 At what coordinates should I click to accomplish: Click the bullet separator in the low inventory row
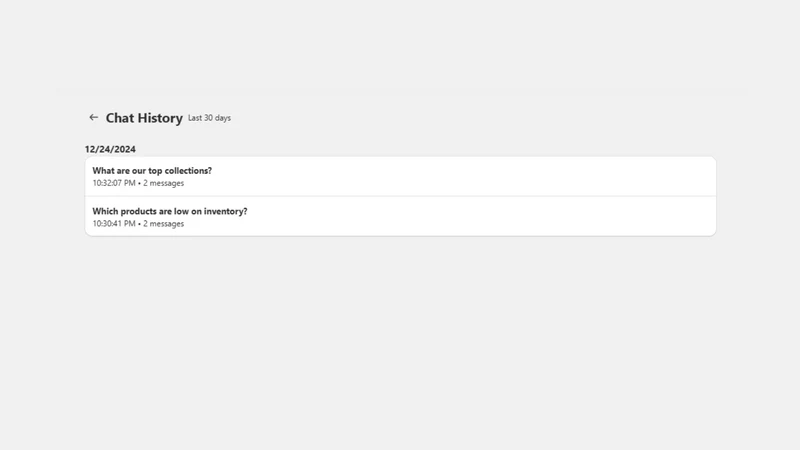(139, 224)
